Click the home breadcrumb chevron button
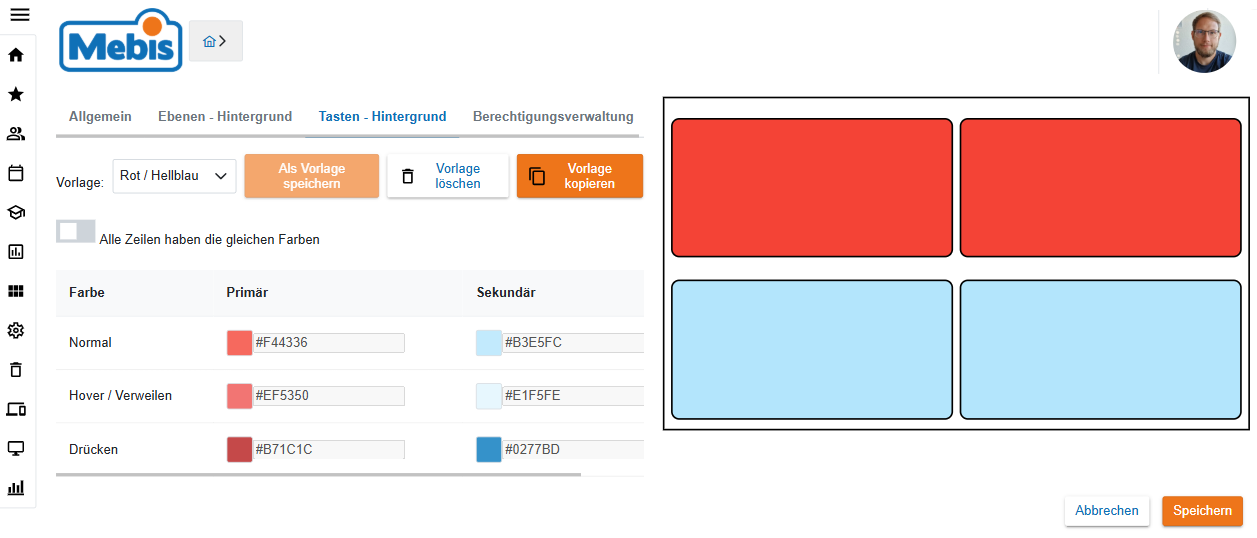1257x538 pixels. pos(215,41)
